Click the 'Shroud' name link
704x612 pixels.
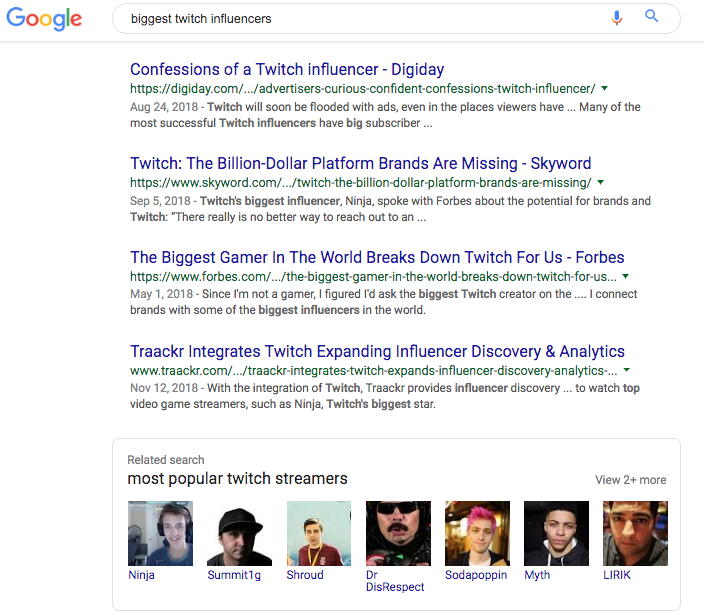point(305,575)
